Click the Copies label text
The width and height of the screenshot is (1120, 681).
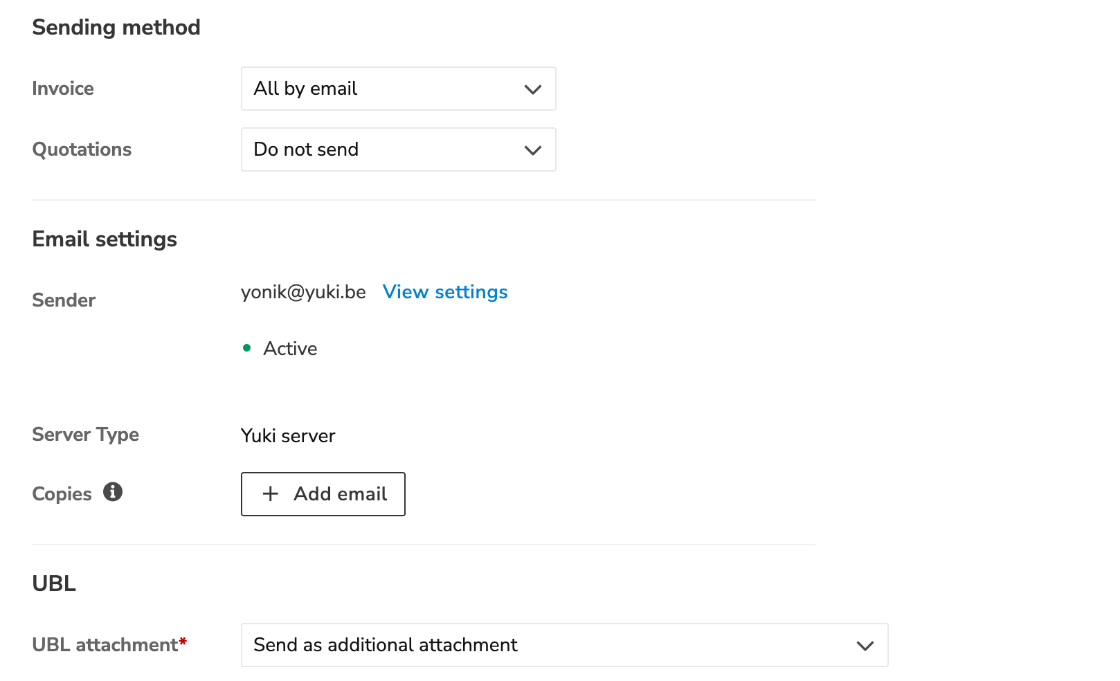coord(62,494)
